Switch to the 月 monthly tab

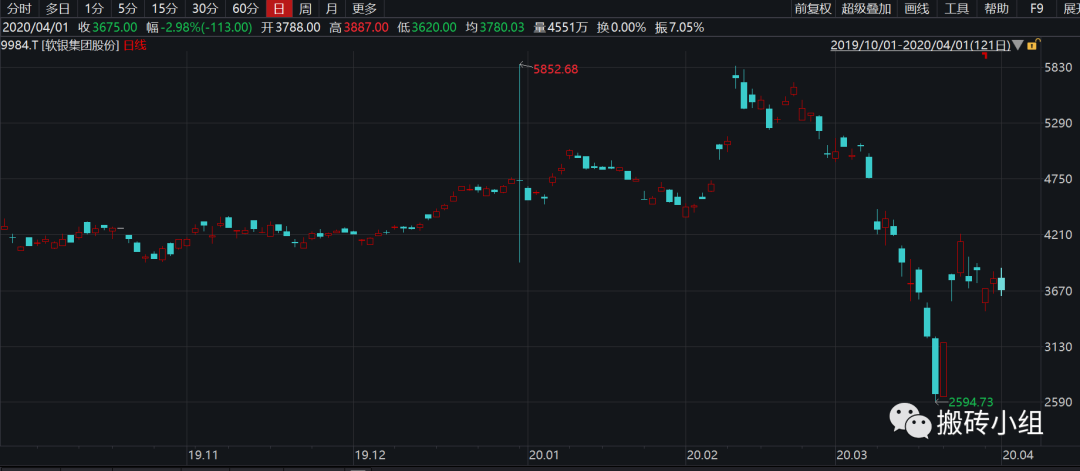(331, 9)
